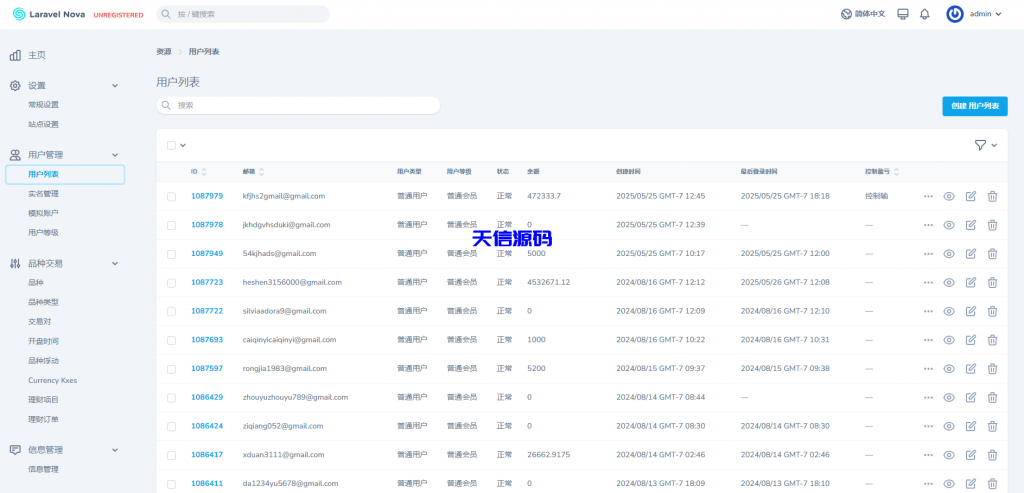
Task: Open Currency Kxes in the sidebar
Action: pyautogui.click(x=52, y=380)
